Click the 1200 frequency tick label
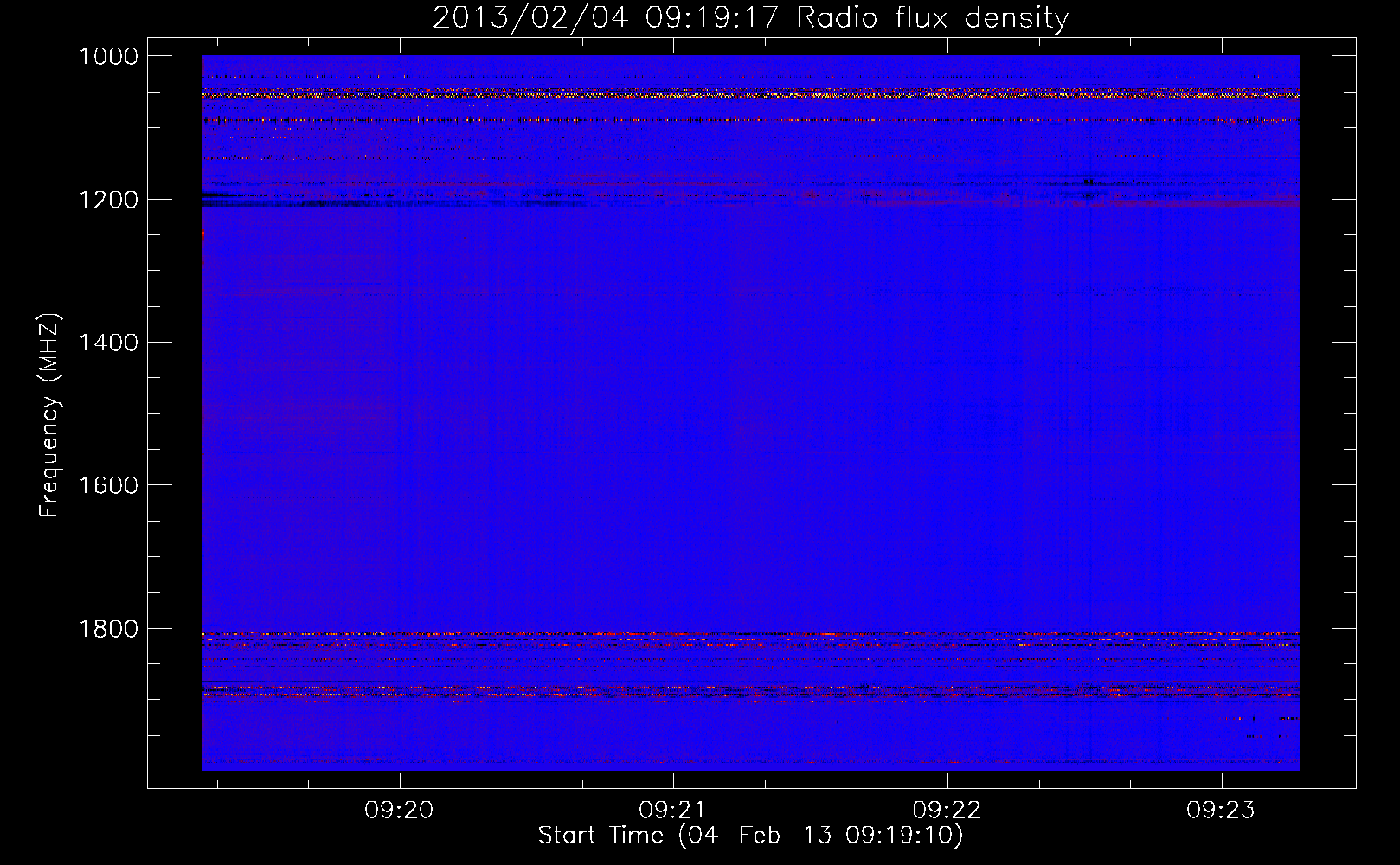 pos(108,200)
